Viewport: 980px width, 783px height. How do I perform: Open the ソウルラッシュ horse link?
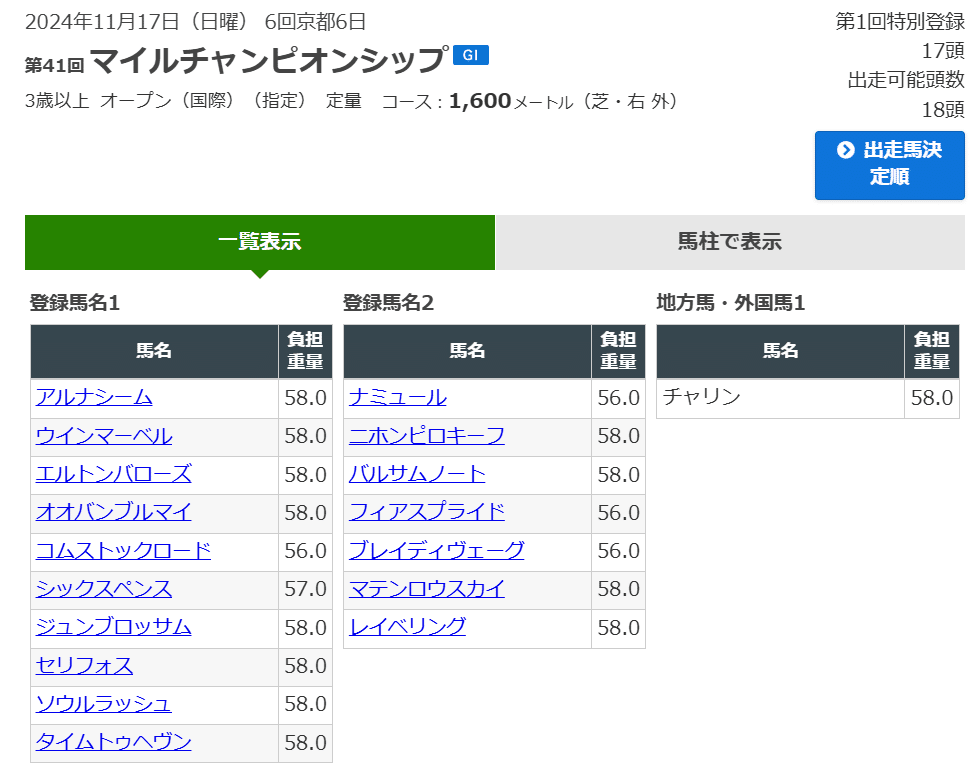point(104,704)
